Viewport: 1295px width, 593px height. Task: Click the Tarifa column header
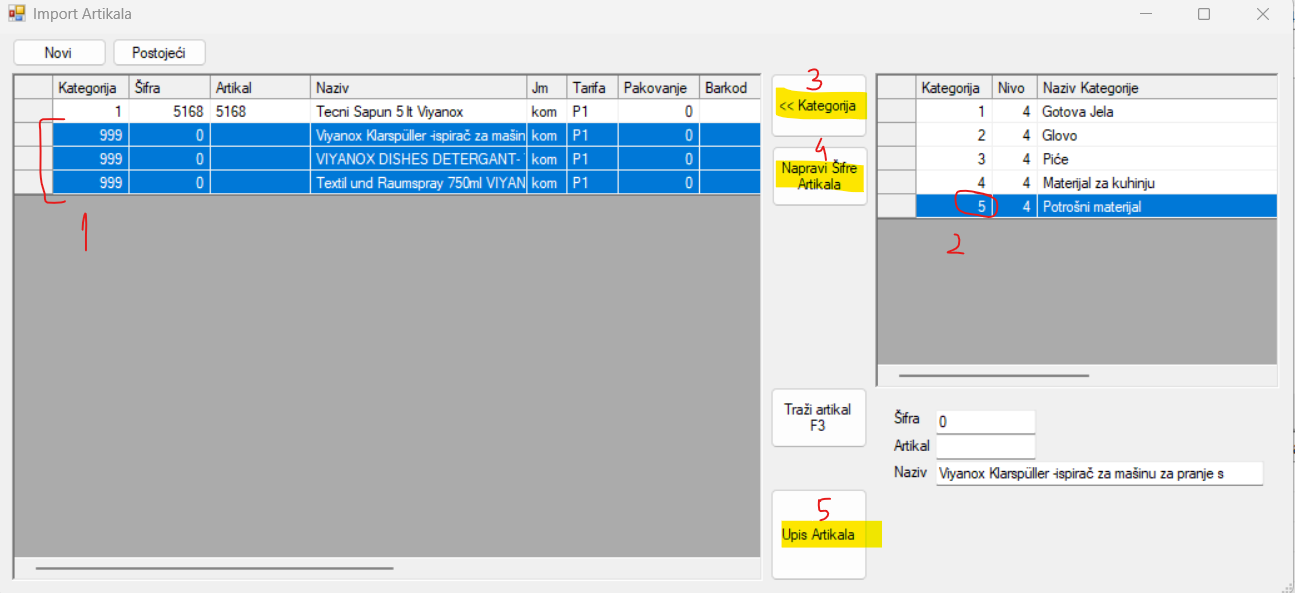pyautogui.click(x=592, y=88)
